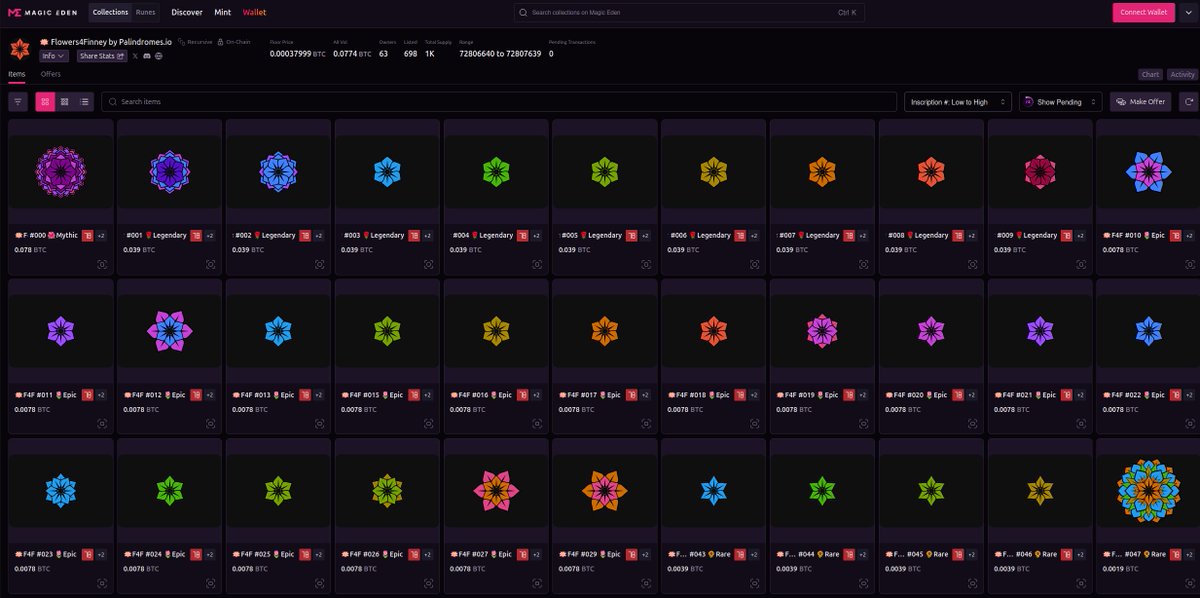Go to Mint
The width and height of the screenshot is (1200, 598).
pos(223,12)
